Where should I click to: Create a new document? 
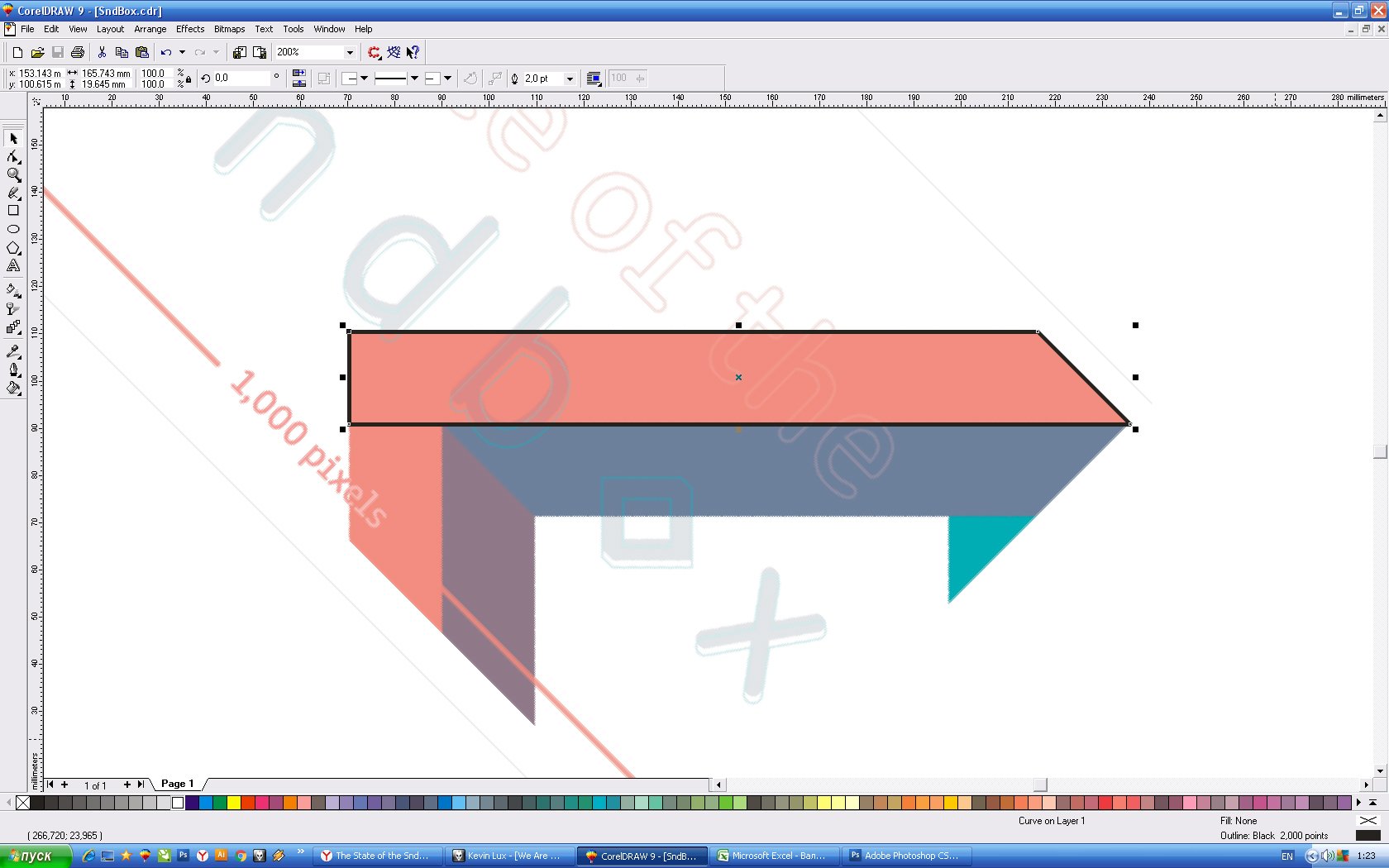[17, 52]
